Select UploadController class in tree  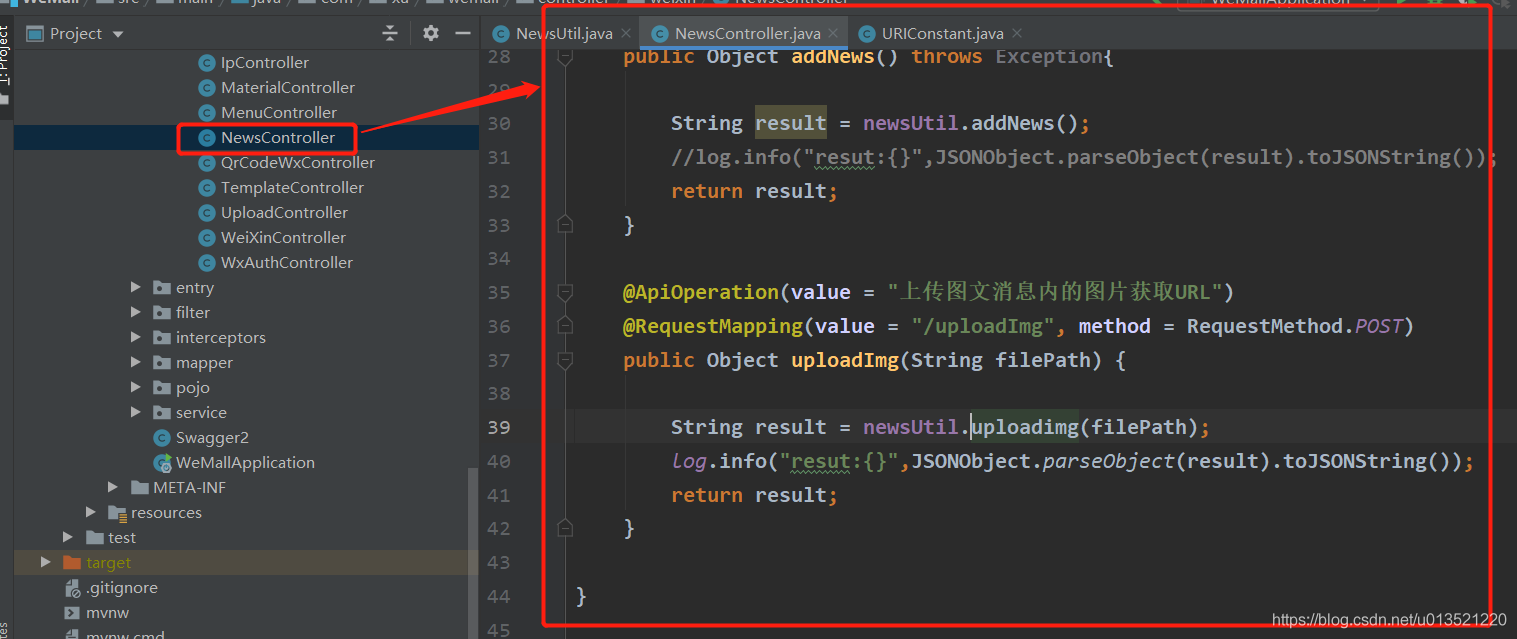point(284,213)
